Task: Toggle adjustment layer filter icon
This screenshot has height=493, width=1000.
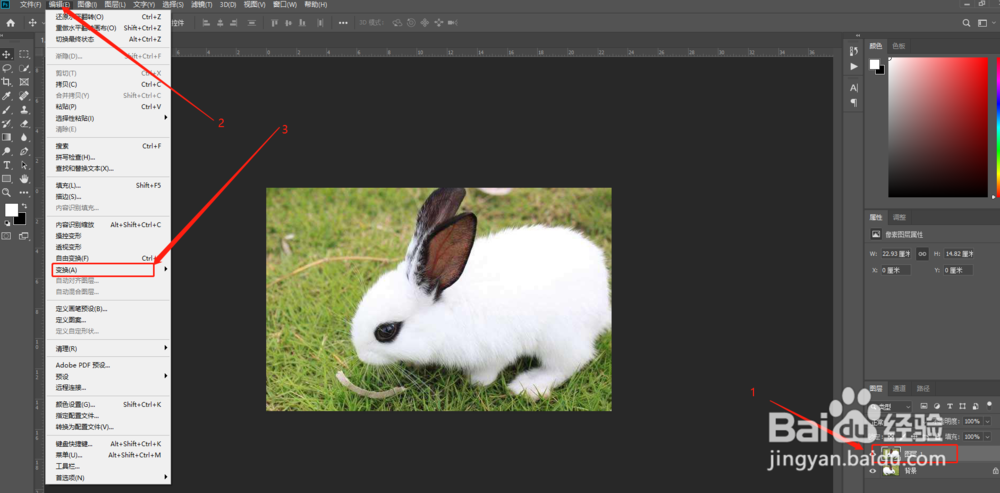Action: 937,406
